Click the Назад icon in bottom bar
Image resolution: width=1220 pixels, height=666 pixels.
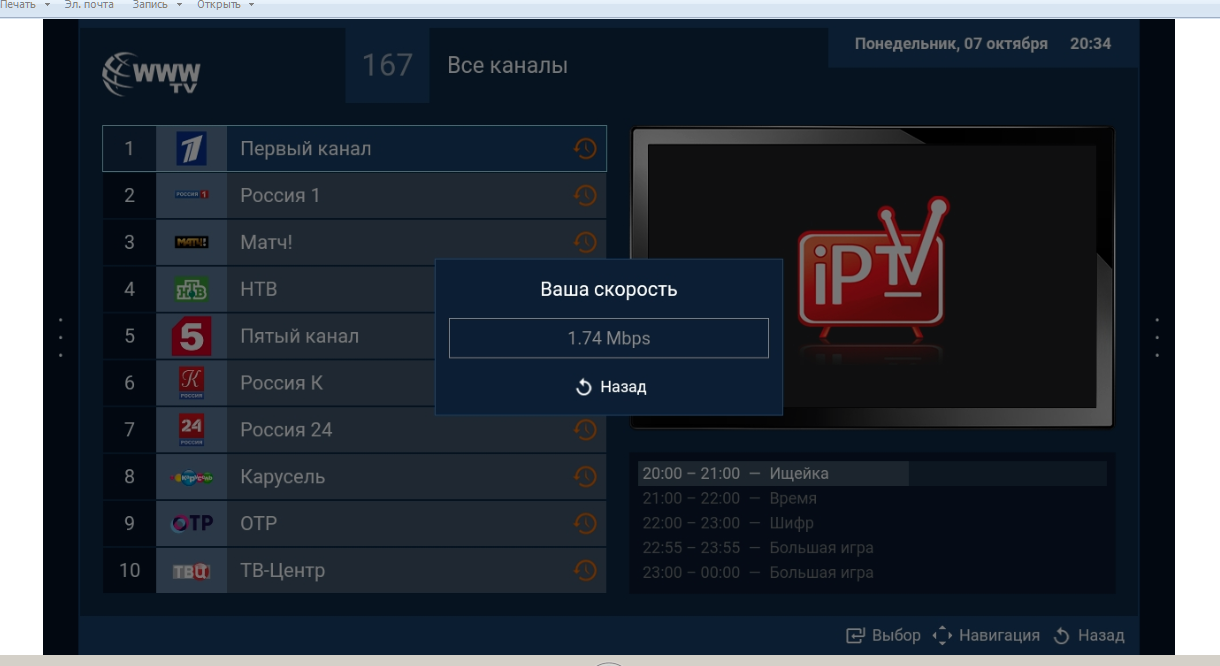(1062, 635)
